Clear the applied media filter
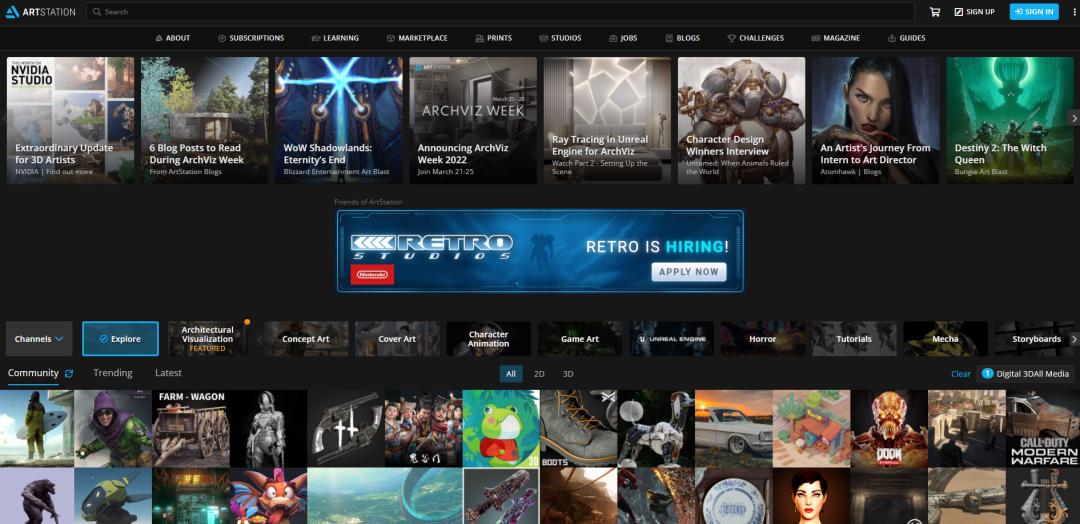The image size is (1080, 524). (960, 374)
